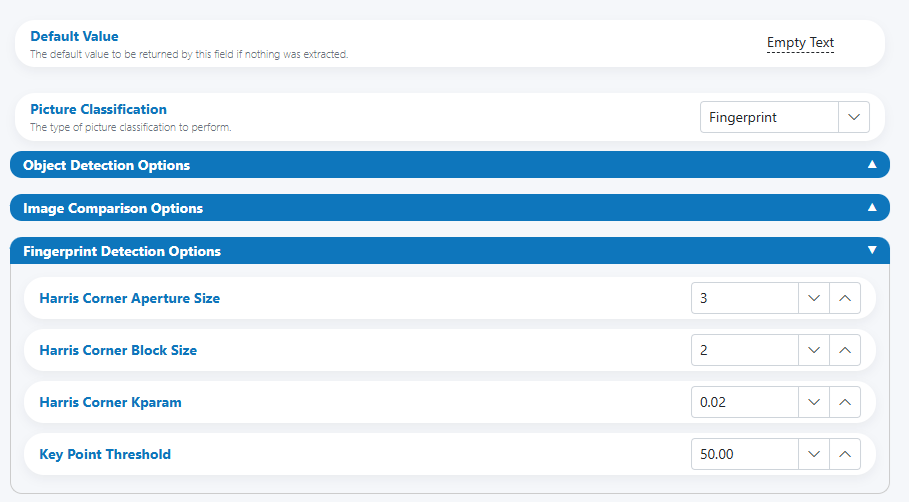The image size is (909, 502).
Task: Click the Harris Corner Block Size input field
Action: [745, 350]
